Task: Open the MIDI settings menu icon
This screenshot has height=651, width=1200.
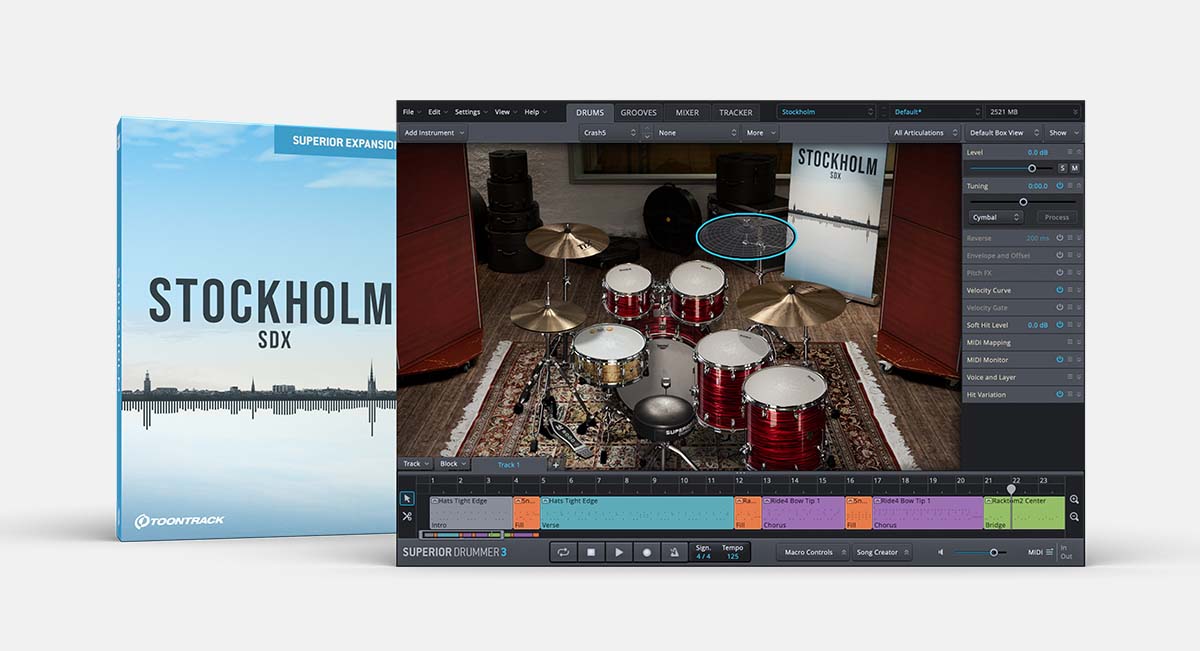Action: coord(1049,552)
